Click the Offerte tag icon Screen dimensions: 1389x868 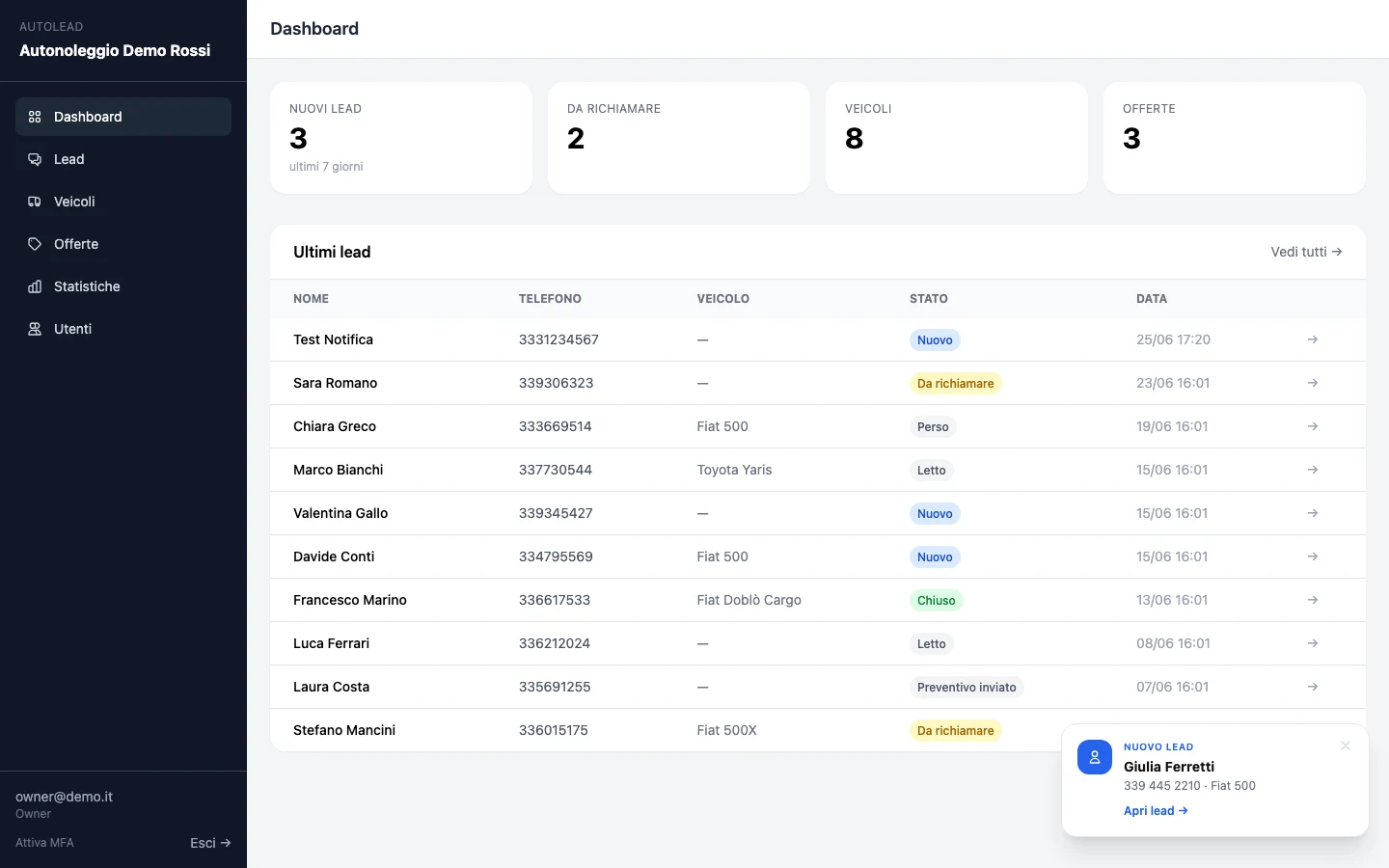click(35, 244)
